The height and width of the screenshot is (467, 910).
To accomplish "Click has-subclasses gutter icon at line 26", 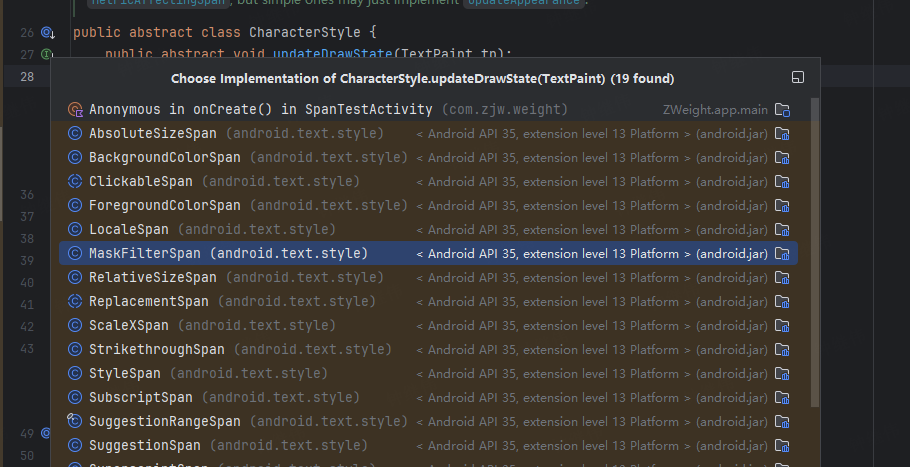I will point(48,33).
